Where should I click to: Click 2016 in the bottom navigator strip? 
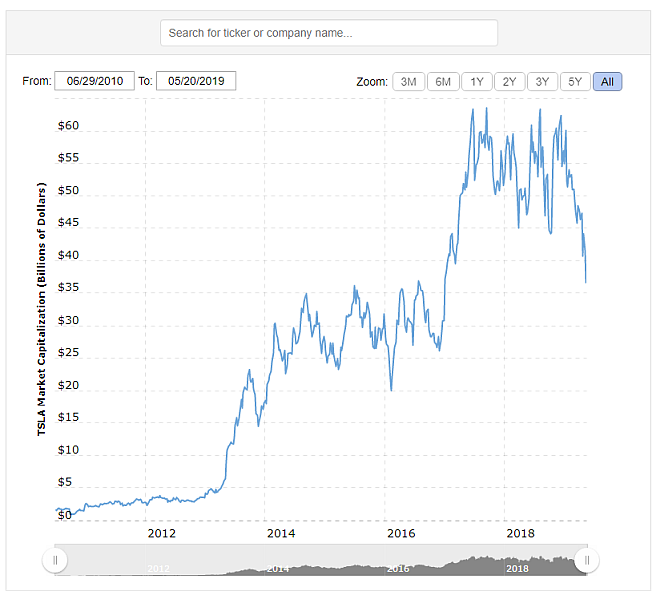point(398,568)
